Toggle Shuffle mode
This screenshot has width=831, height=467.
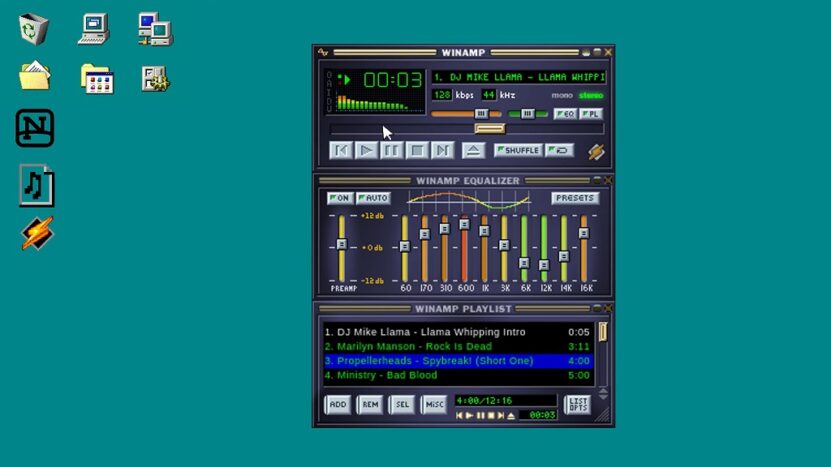[x=518, y=151]
